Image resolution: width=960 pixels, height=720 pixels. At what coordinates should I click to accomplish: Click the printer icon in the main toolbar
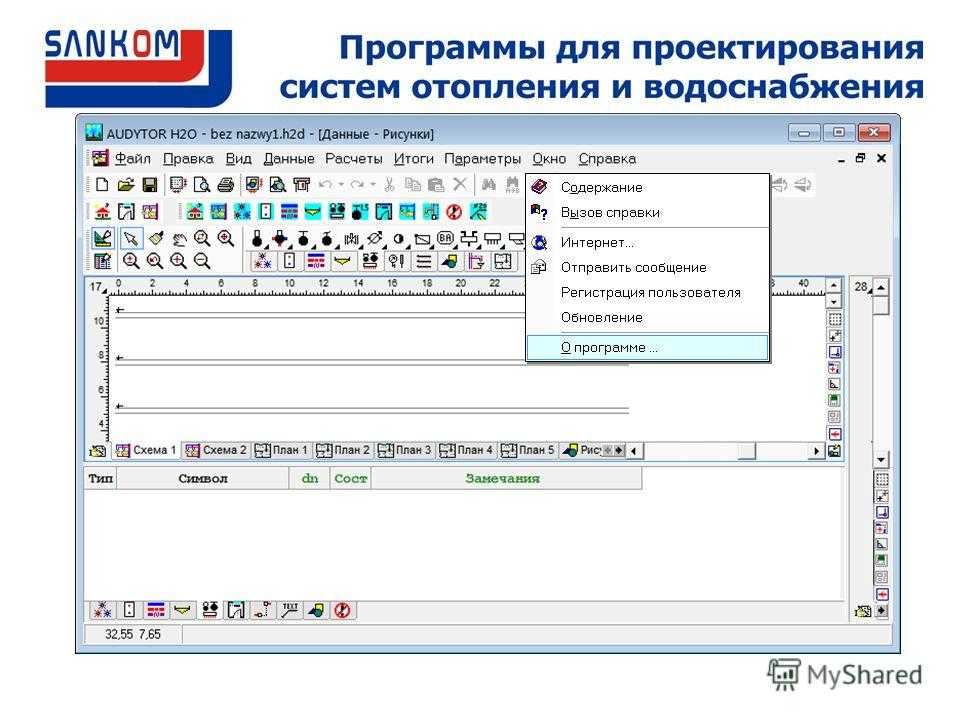(x=225, y=184)
